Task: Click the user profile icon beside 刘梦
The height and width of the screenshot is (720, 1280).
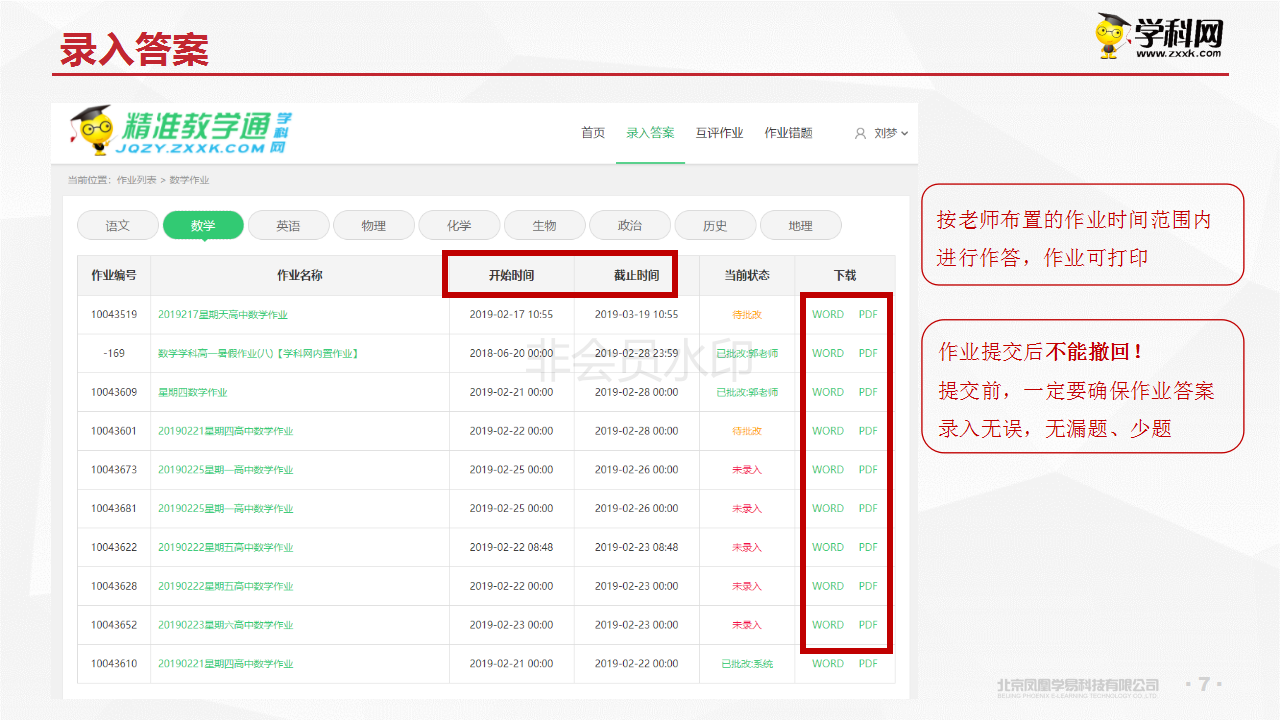Action: click(x=858, y=132)
